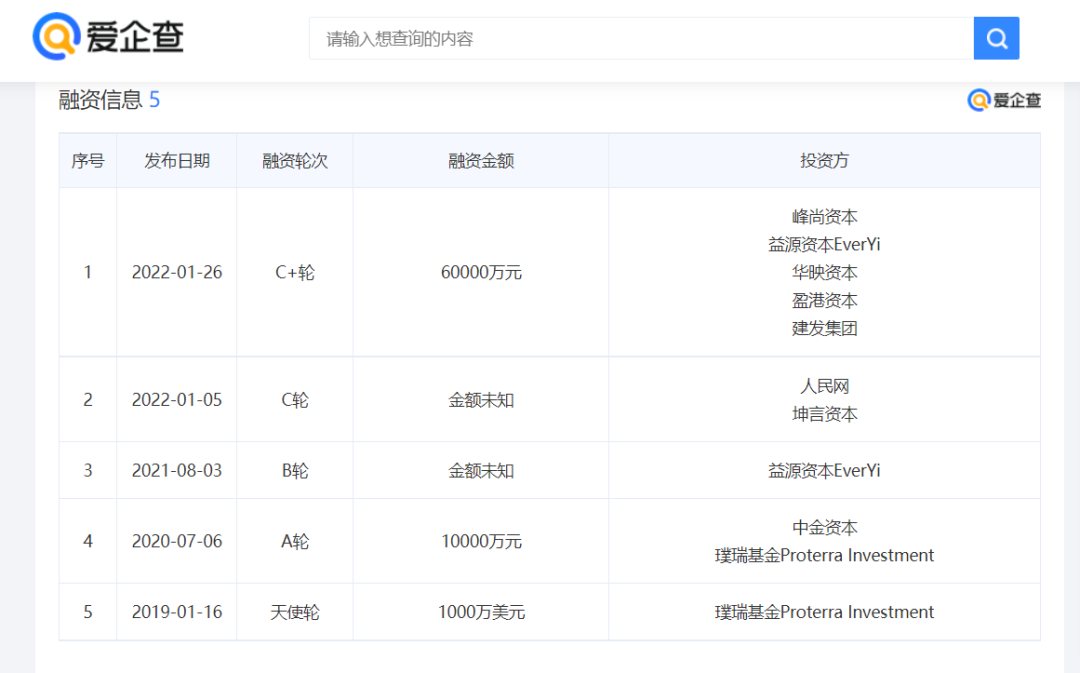The image size is (1080, 673).
Task: Click the 发布日期 column header
Action: point(177,161)
